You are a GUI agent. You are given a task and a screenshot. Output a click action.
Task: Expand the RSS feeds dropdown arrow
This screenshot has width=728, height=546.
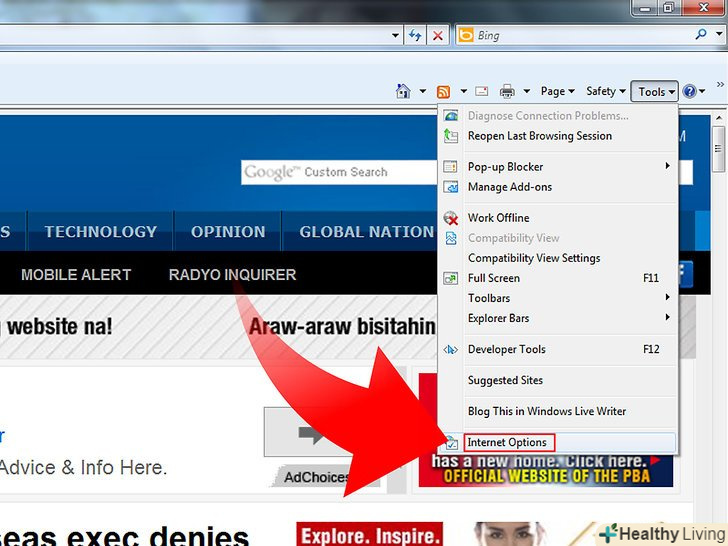pos(463,91)
